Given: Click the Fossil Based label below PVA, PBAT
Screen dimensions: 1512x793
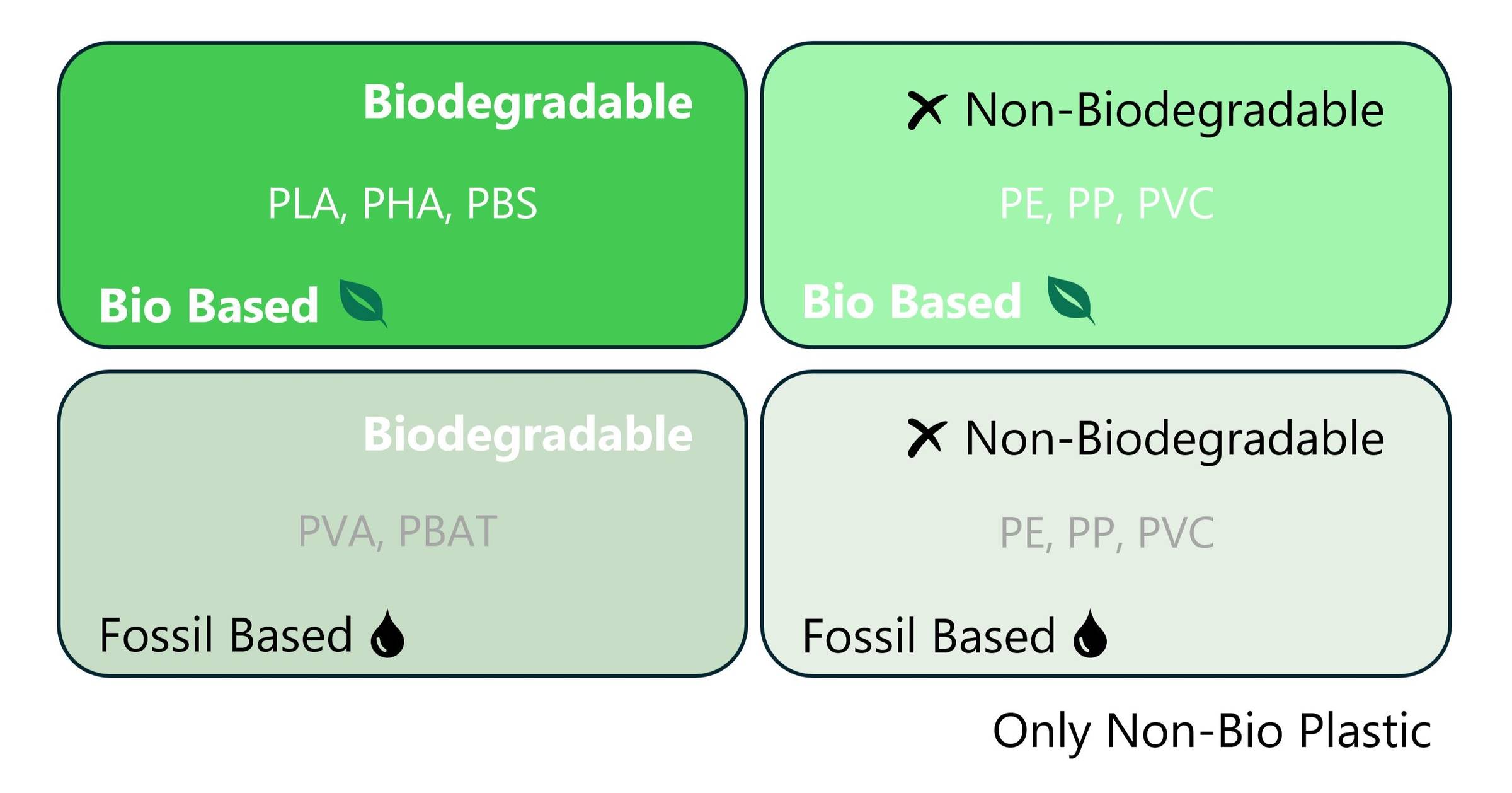Looking at the screenshot, I should (x=226, y=635).
